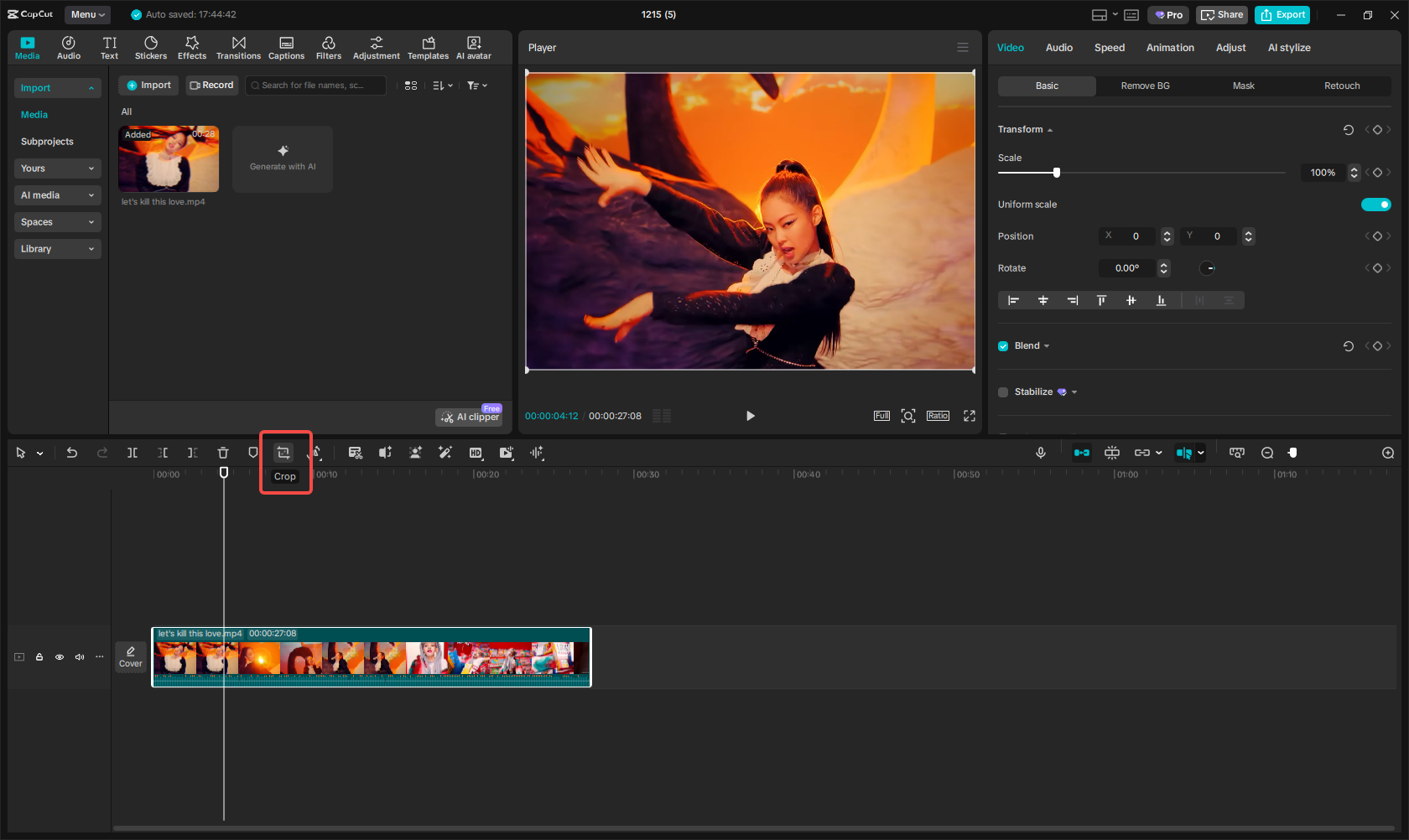Click the Split tool icon

(x=132, y=453)
